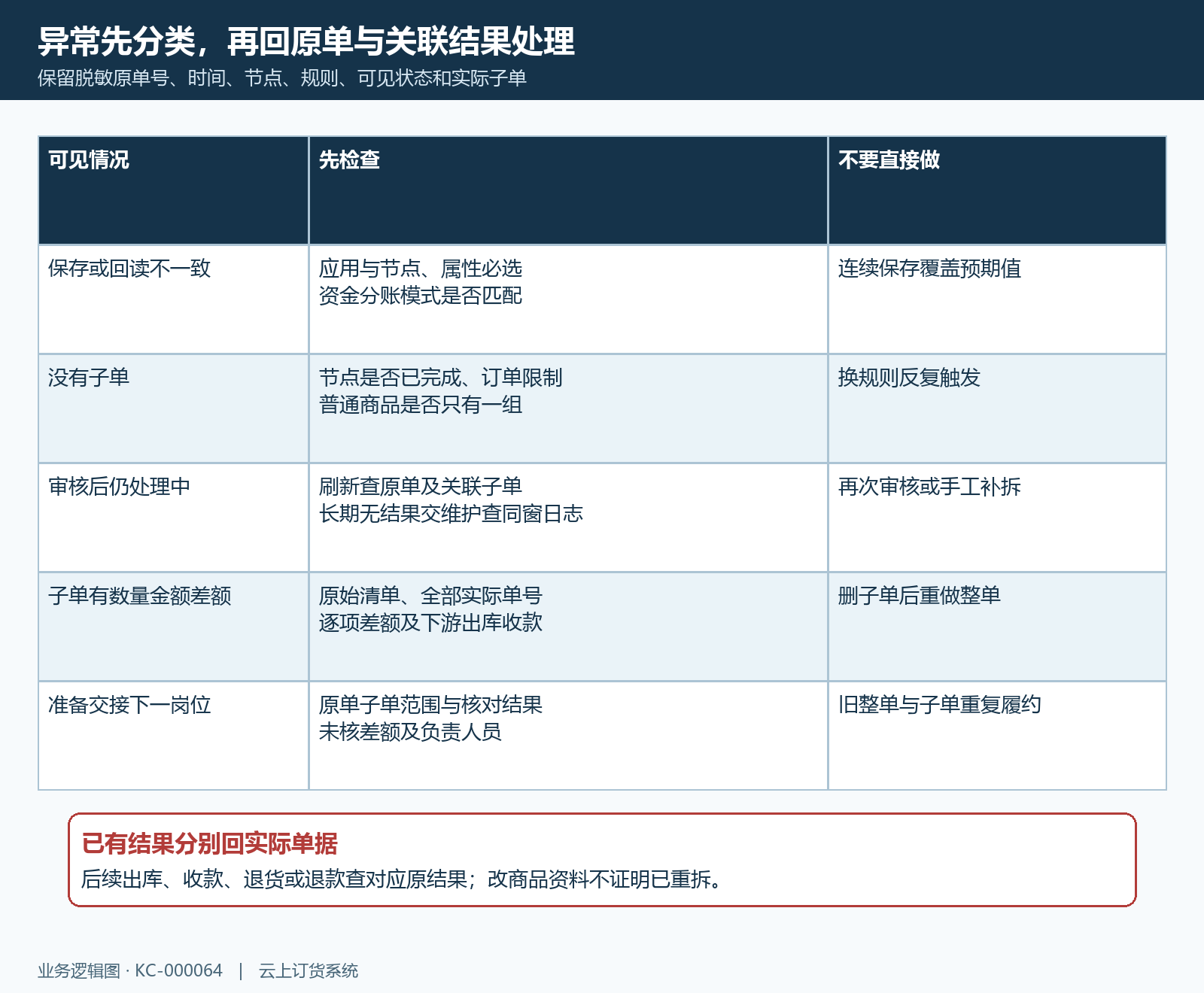This screenshot has width=1204, height=993.
Task: Click the text "应用与节点、属性必选"
Action: click(421, 269)
